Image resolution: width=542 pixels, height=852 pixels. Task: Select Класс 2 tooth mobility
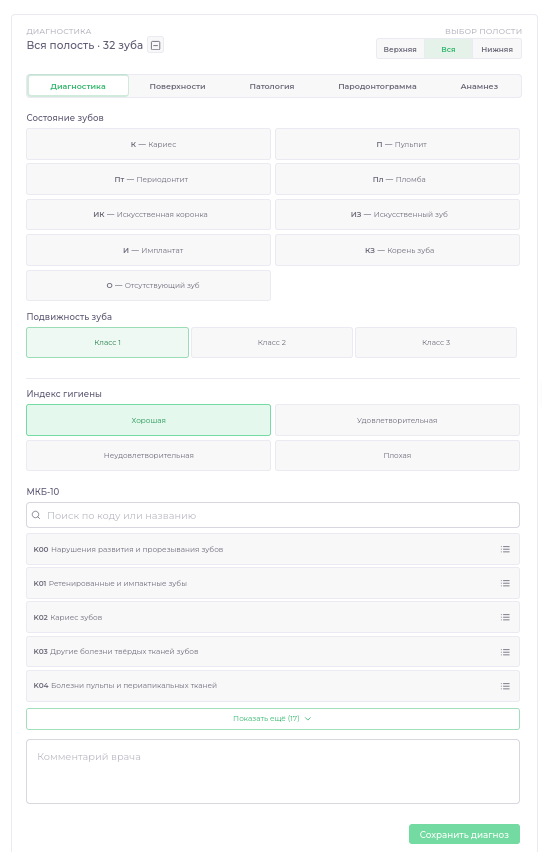(x=272, y=342)
